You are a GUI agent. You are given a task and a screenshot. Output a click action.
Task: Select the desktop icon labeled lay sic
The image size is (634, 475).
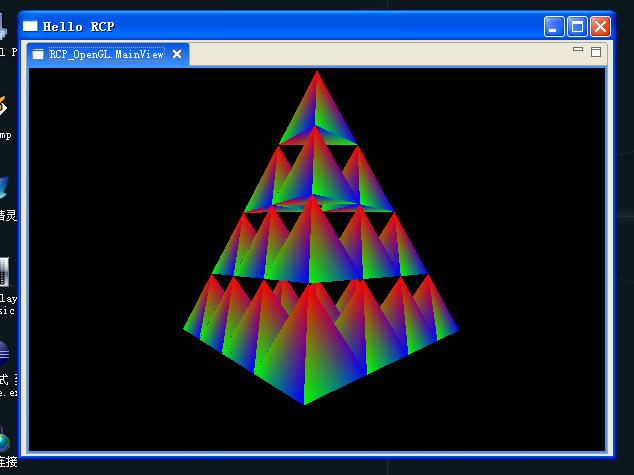click(x=5, y=285)
